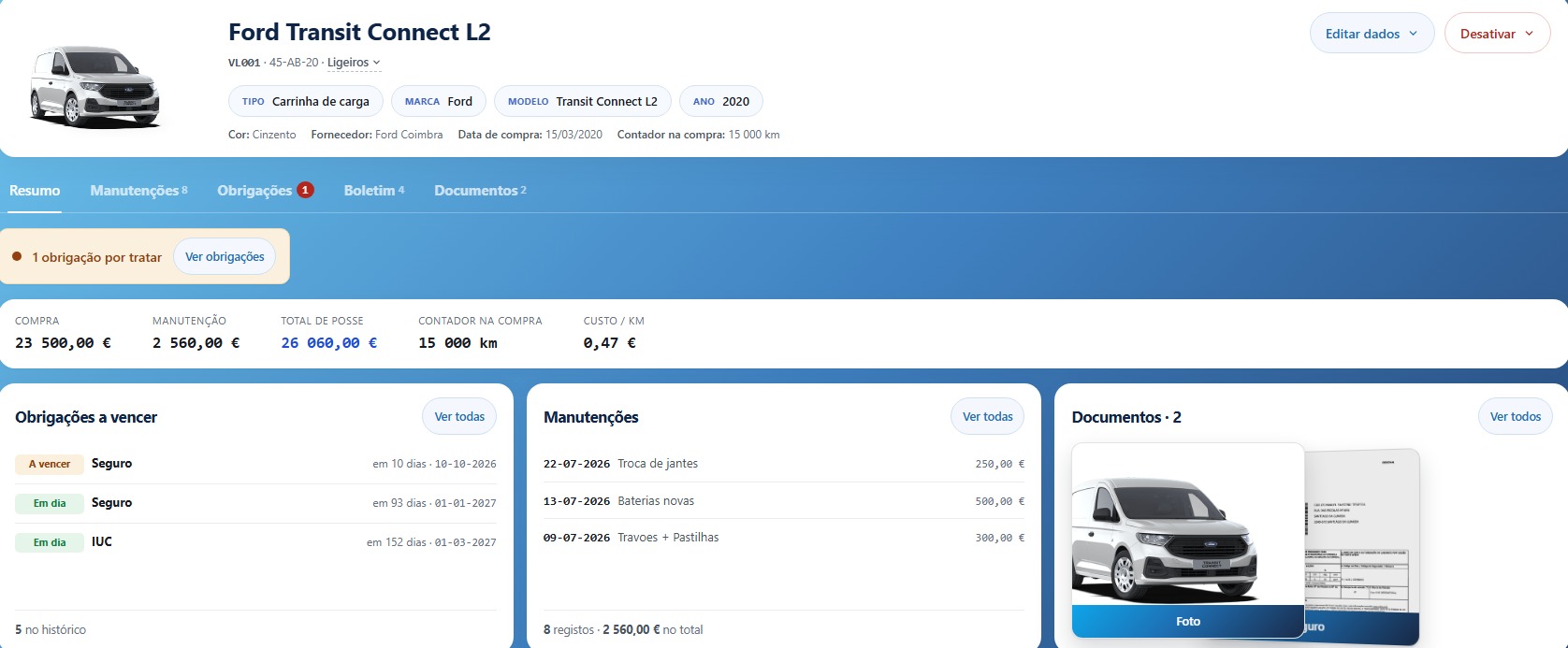This screenshot has width=1568, height=648.
Task: Click the 5 no histórico text
Action: (51, 630)
